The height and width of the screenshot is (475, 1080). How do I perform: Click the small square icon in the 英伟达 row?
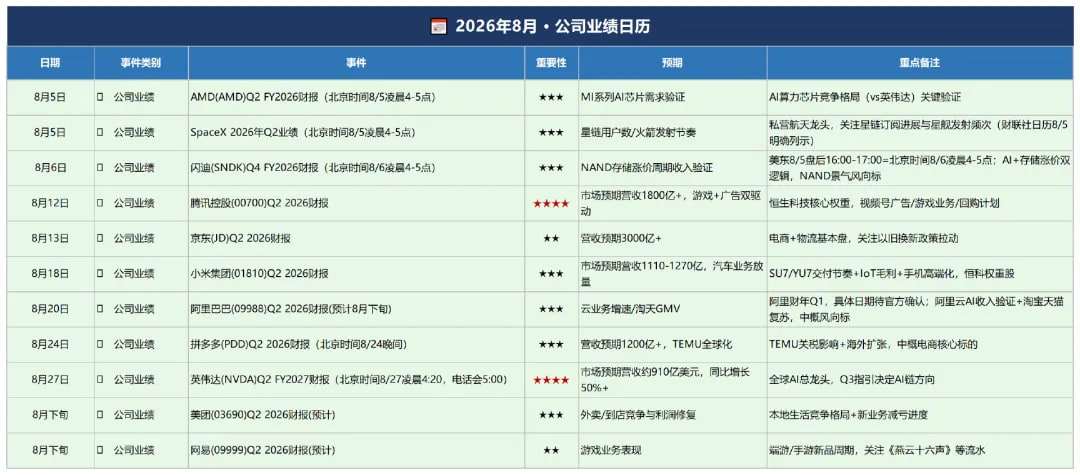click(101, 379)
